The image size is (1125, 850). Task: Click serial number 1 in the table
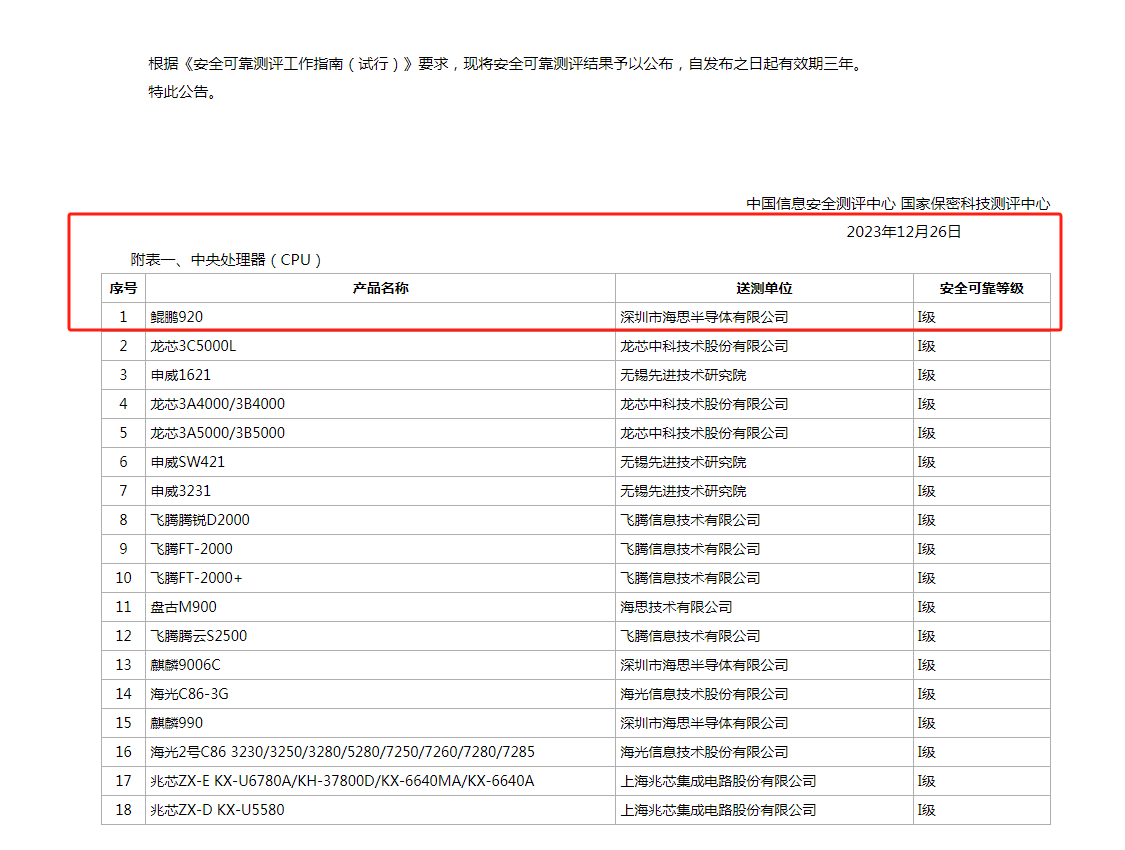click(123, 317)
